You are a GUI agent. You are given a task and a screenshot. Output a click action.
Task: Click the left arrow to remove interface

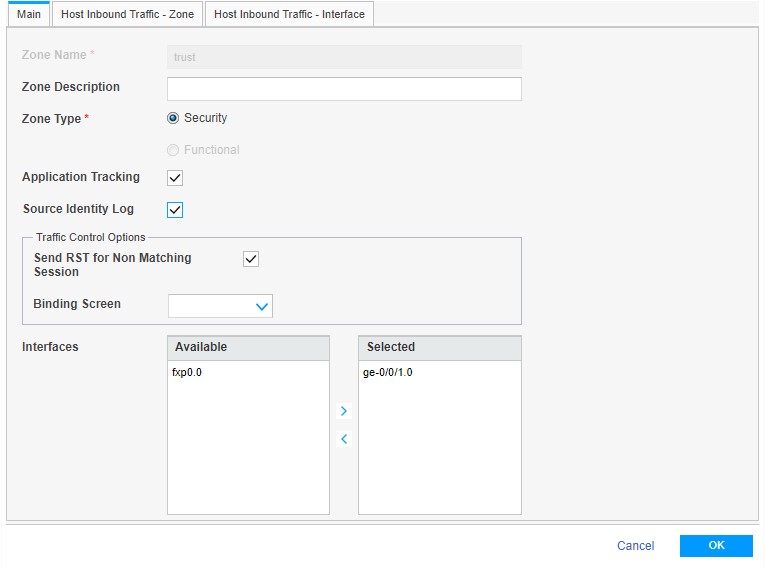click(x=344, y=439)
